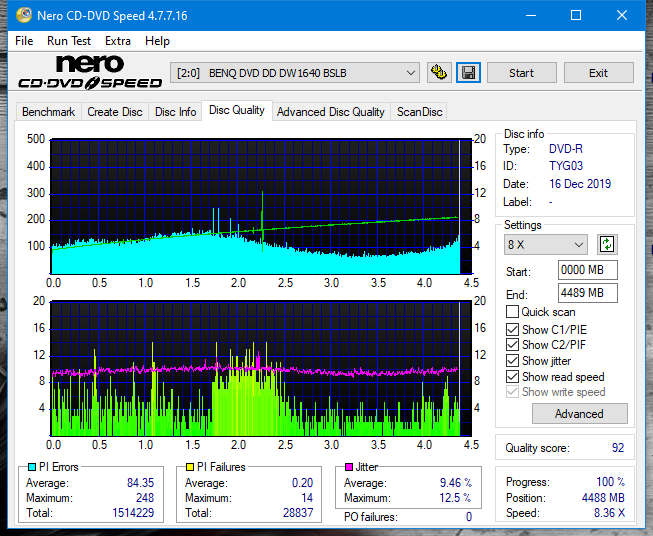653x536 pixels.
Task: Toggle the Show C2/PIF checkbox
Action: [512, 345]
